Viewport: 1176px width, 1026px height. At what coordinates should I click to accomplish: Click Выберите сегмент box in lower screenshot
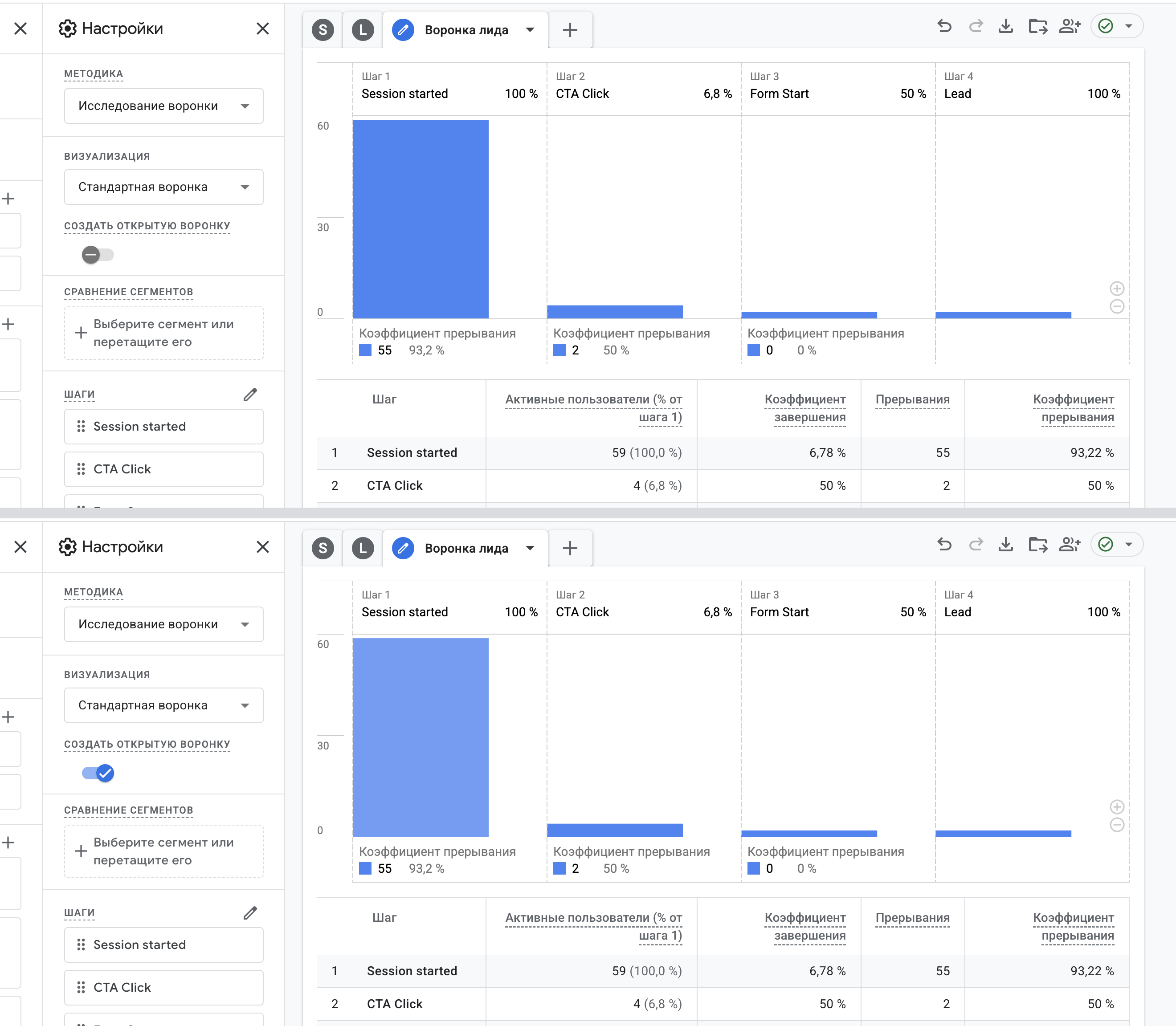point(164,851)
